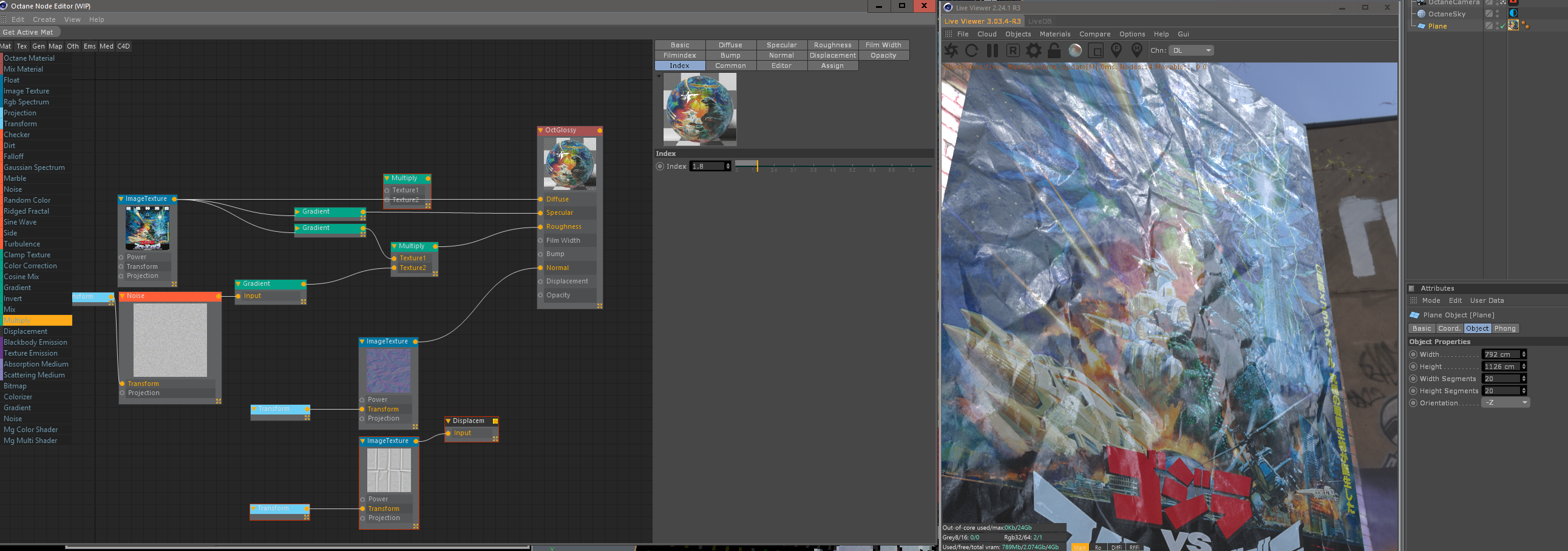Open the Roughness tab in material properties
The height and width of the screenshot is (551, 1568).
[x=833, y=45]
